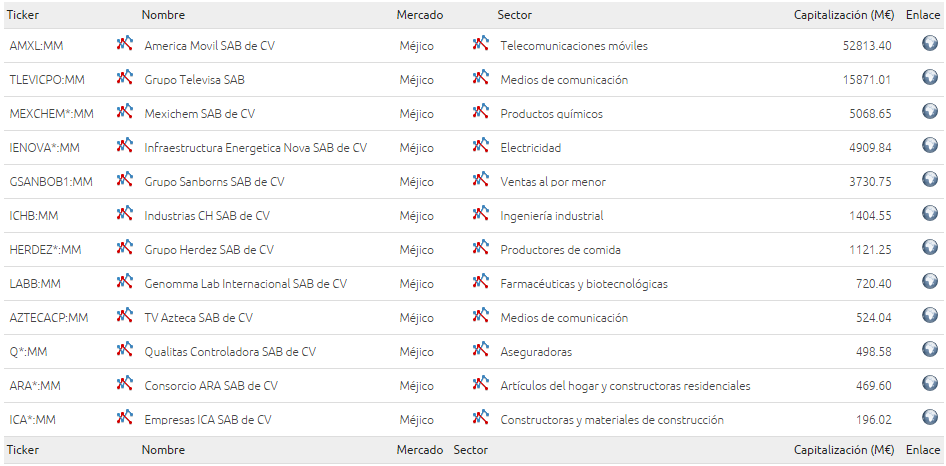
Task: Click the chart icon beside Grupo Herdez
Action: (x=124, y=247)
